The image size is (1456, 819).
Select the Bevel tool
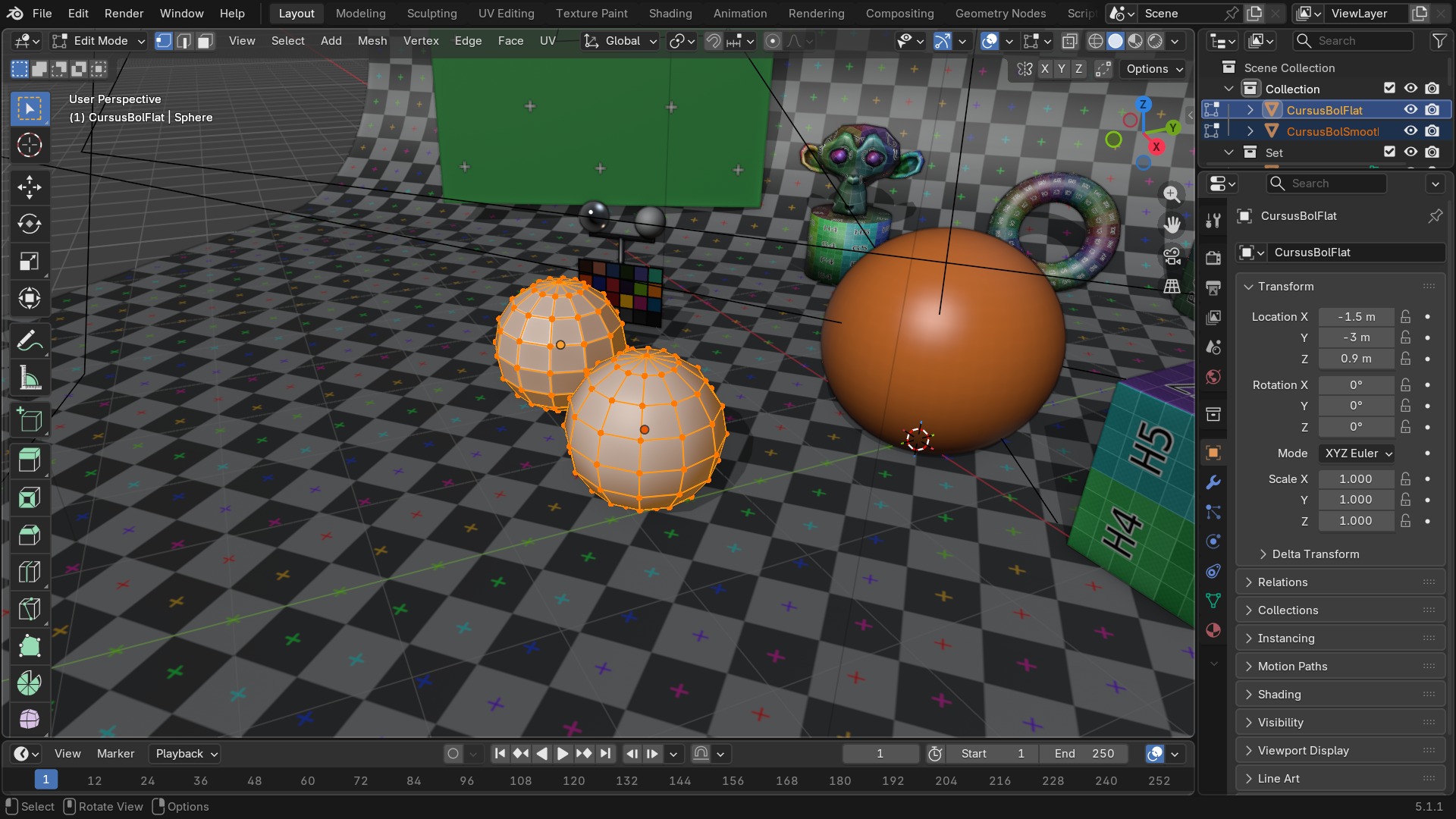coord(30,535)
